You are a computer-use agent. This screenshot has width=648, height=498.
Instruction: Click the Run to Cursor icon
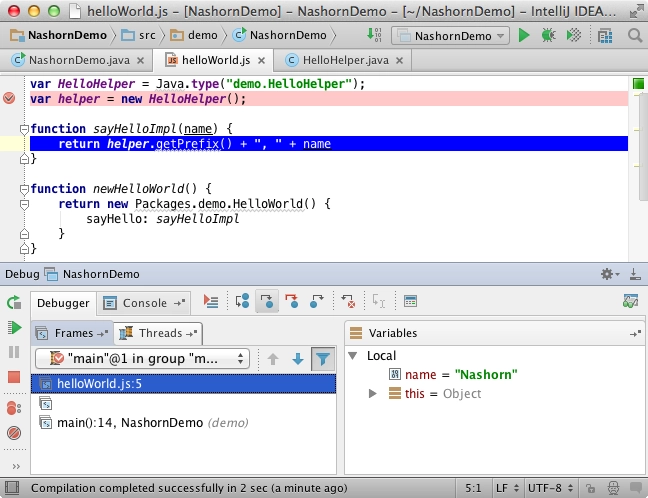(379, 301)
